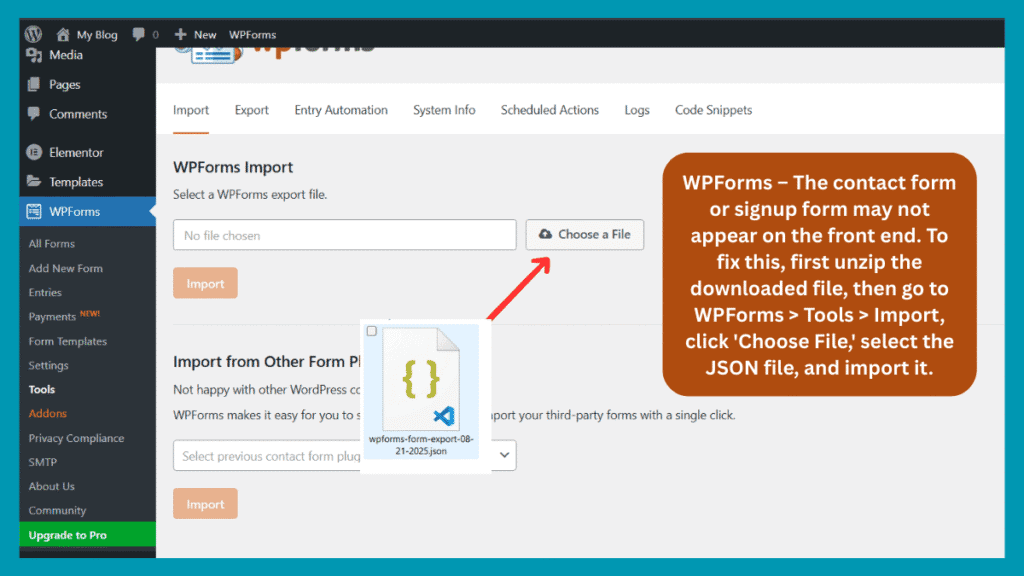Open About Us submenu item
1024x576 pixels.
52,487
